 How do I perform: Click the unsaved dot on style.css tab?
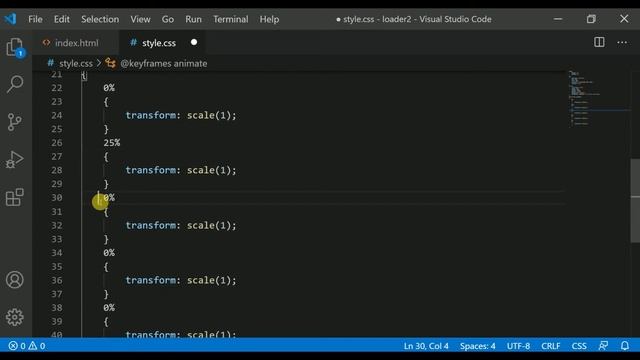[x=194, y=42]
